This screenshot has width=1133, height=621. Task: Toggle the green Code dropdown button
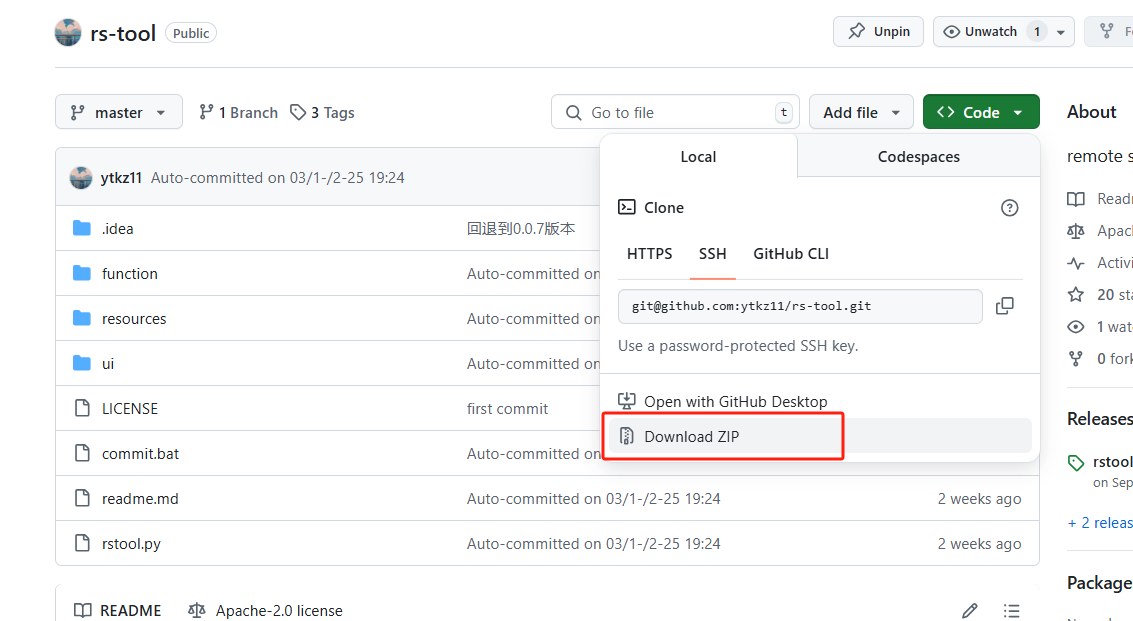981,112
